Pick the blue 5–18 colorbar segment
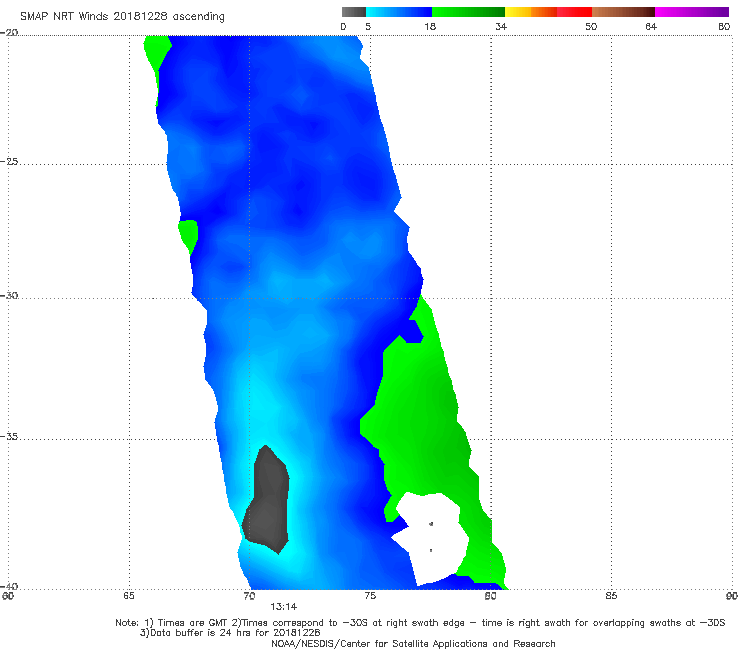 399,12
